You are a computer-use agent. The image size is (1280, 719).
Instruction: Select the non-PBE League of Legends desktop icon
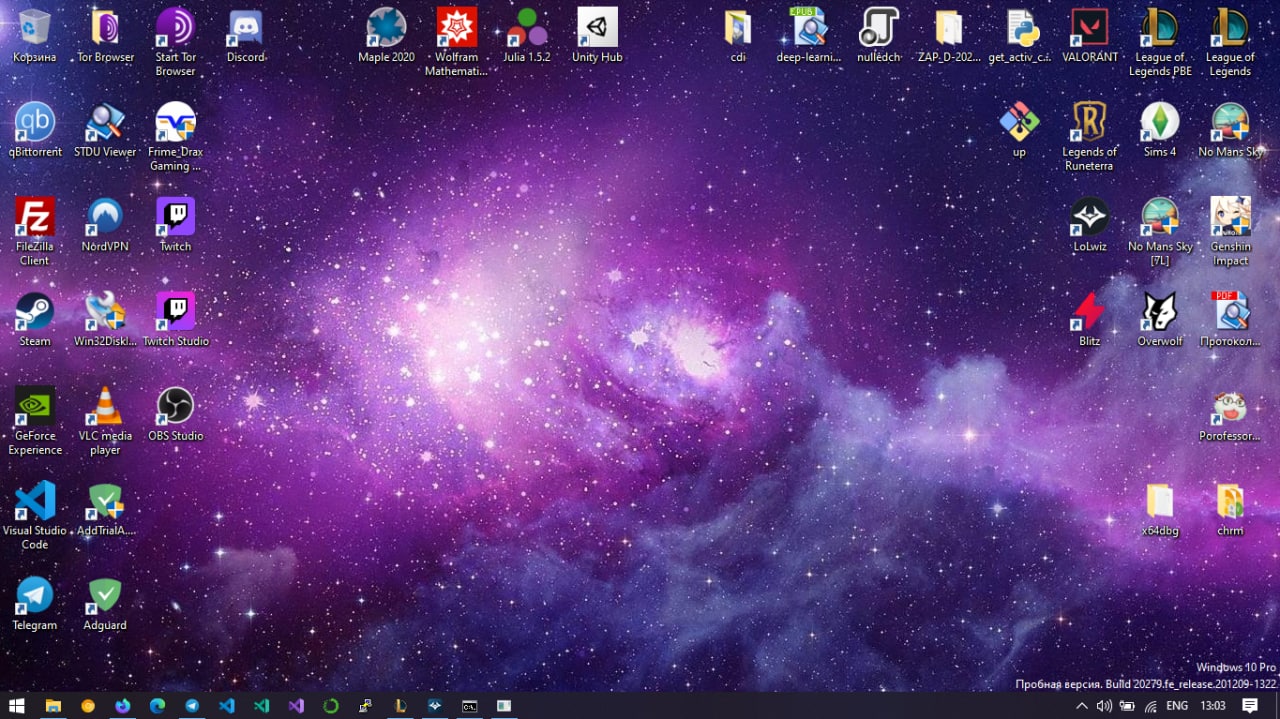1230,43
